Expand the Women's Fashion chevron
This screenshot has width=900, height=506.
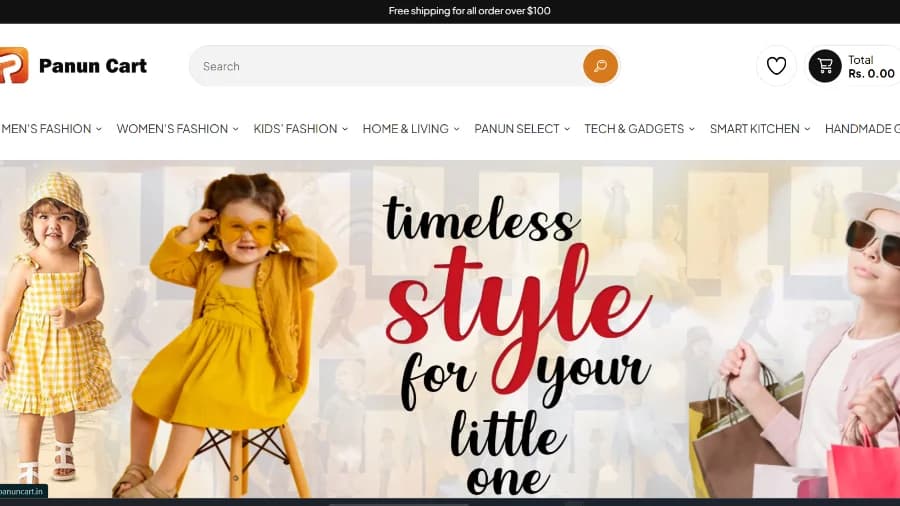click(235, 129)
